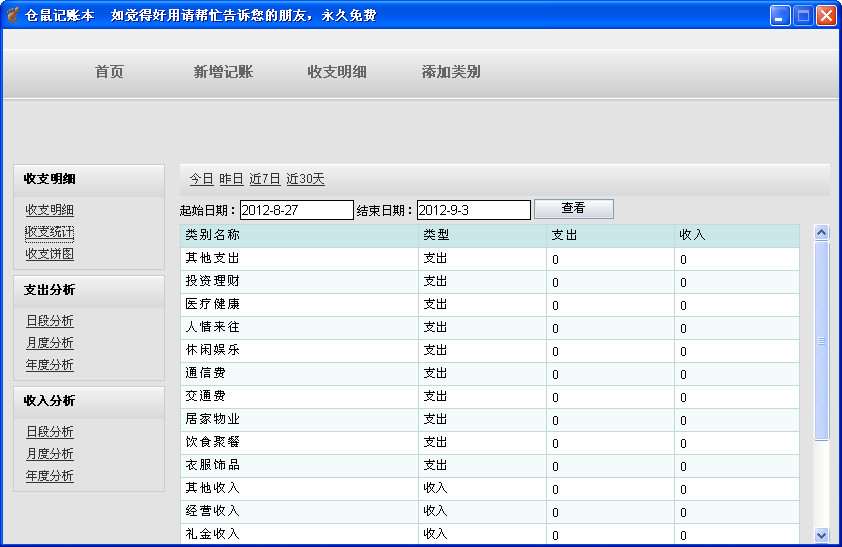Image resolution: width=842 pixels, height=547 pixels.
Task: Minimize the 仓鼠记账本 window
Action: coord(780,16)
